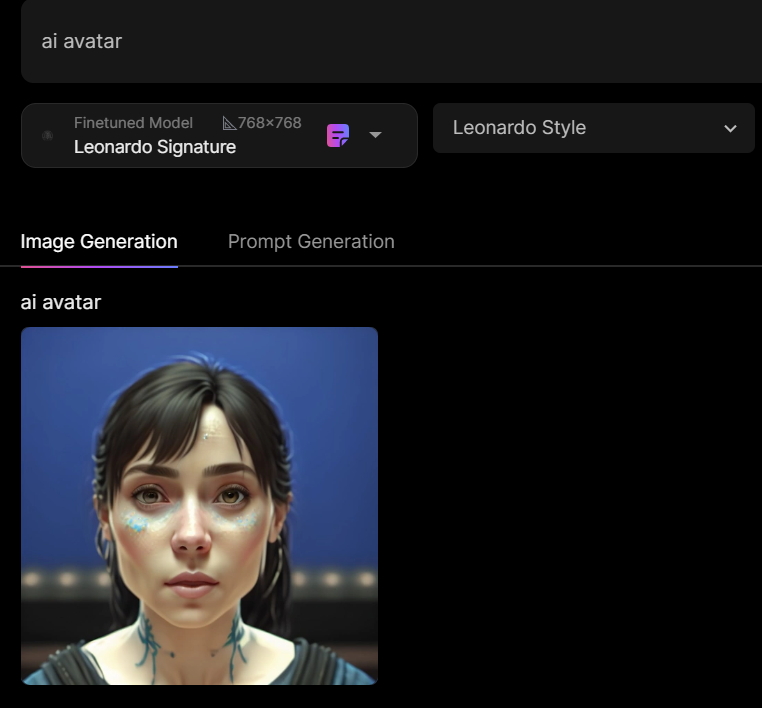Click the small model avatar icon
The width and height of the screenshot is (762, 708).
coord(48,136)
